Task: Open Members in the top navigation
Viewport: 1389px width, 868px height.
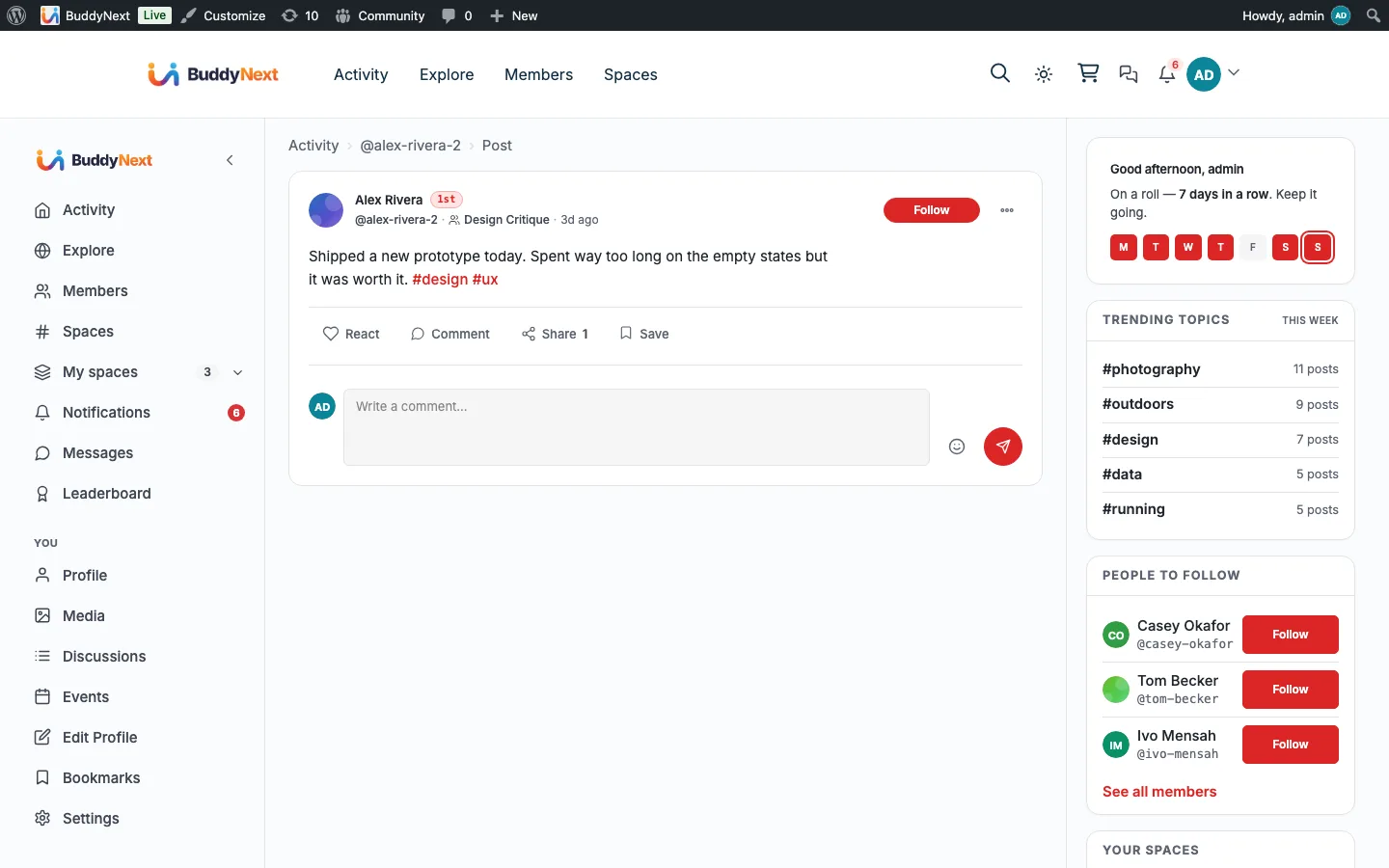Action: tap(538, 74)
